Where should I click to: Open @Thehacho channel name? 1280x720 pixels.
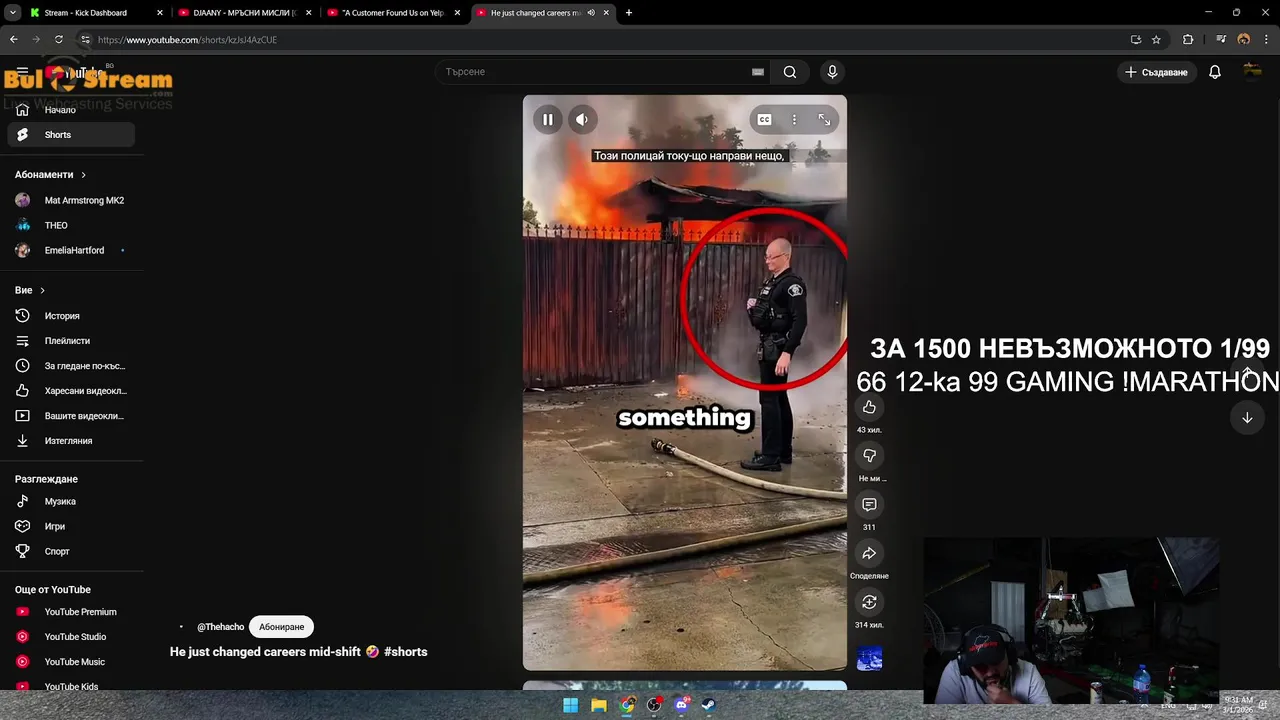coord(220,627)
